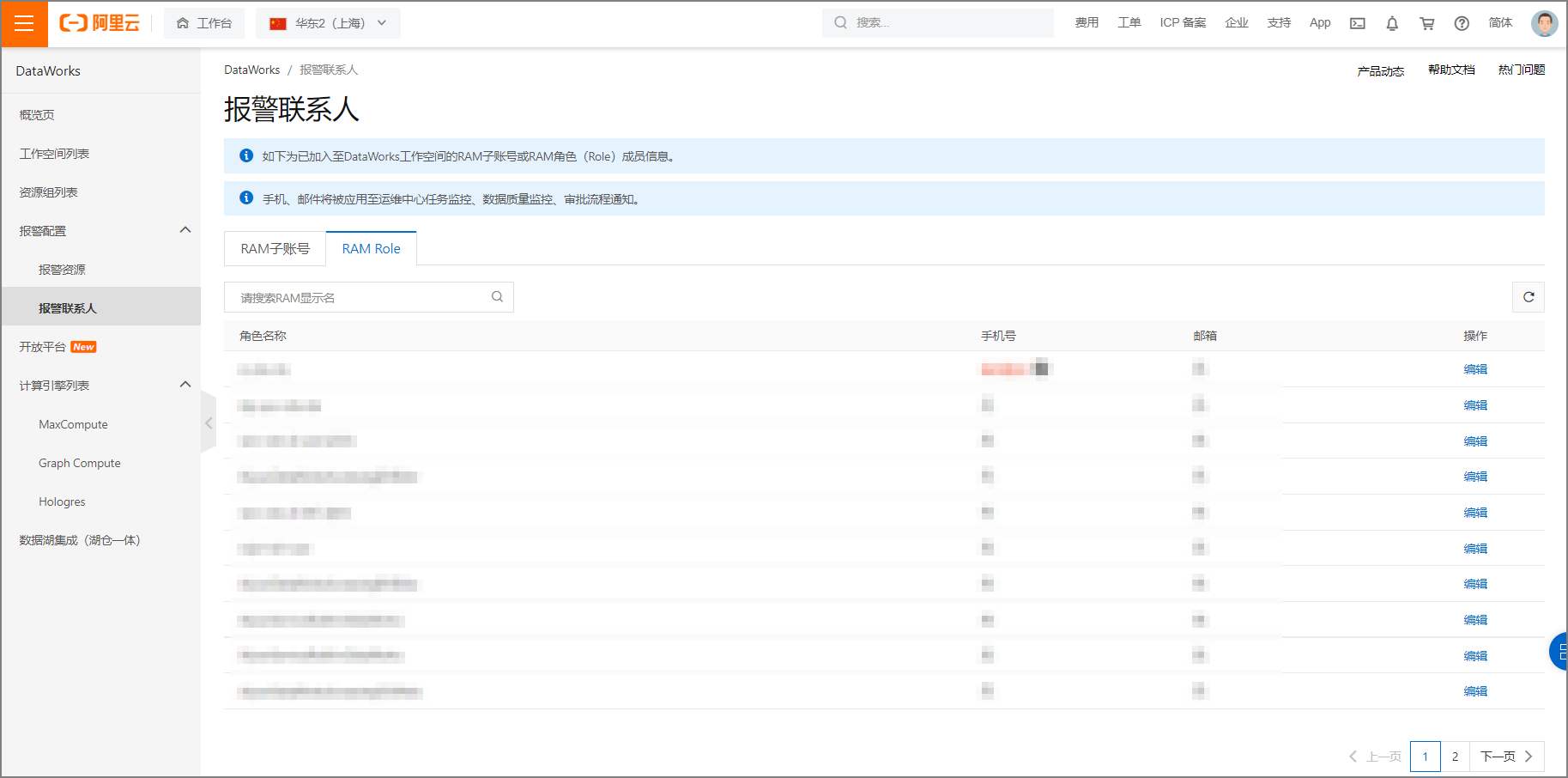Click the info icon of the 手机、邮件 notice
The image size is (1568, 778).
pos(246,198)
